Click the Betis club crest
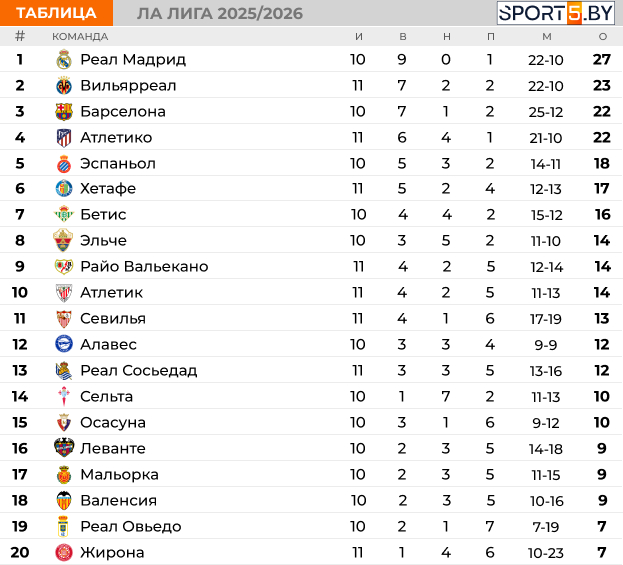 click(x=64, y=214)
